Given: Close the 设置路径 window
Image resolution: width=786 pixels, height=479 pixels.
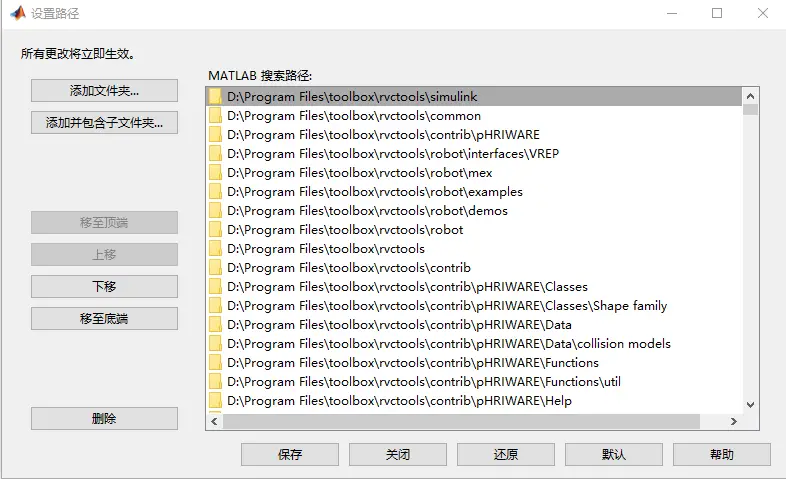Looking at the screenshot, I should coord(763,13).
